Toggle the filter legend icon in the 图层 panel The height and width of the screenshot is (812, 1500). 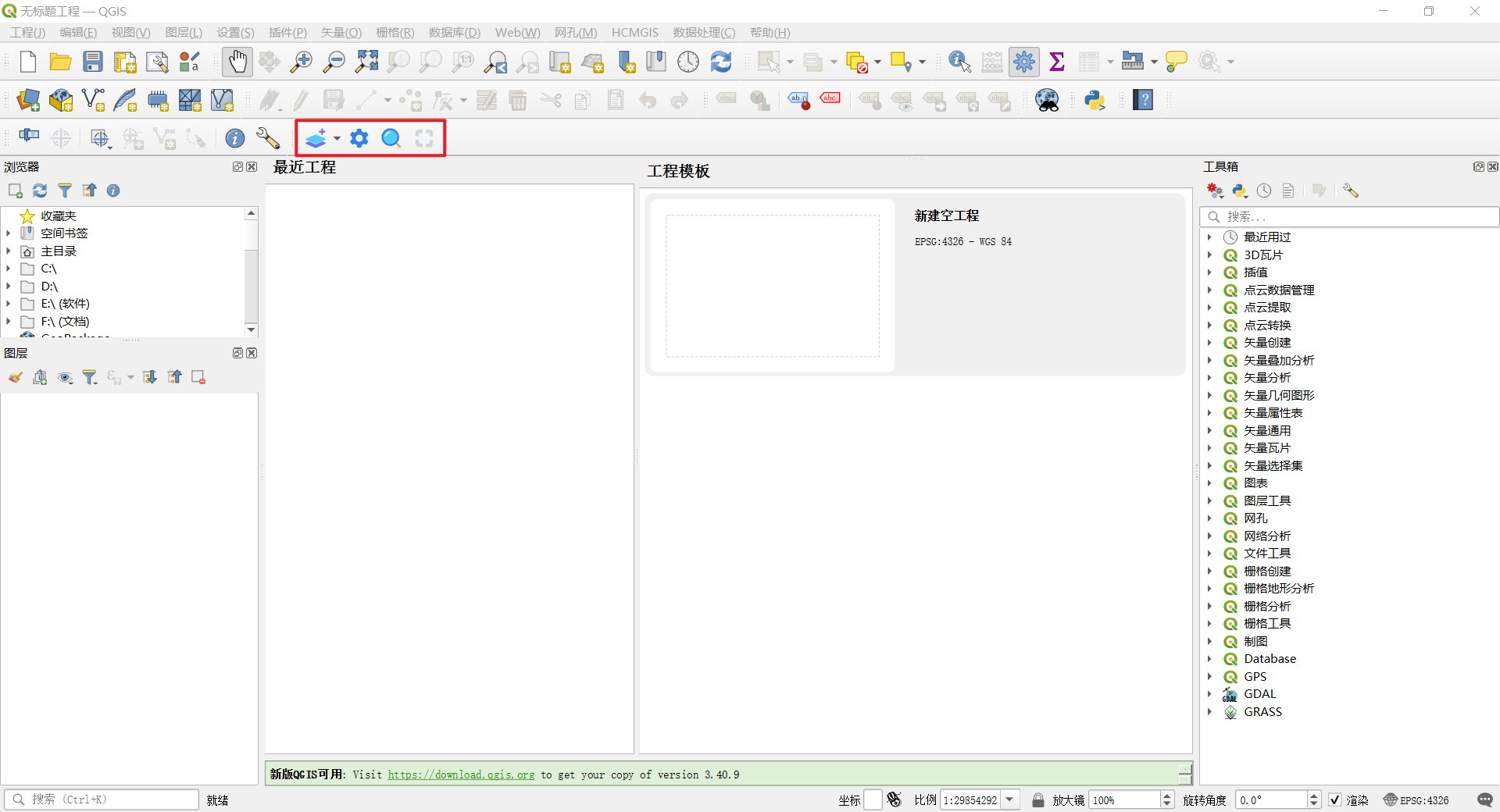tap(90, 378)
